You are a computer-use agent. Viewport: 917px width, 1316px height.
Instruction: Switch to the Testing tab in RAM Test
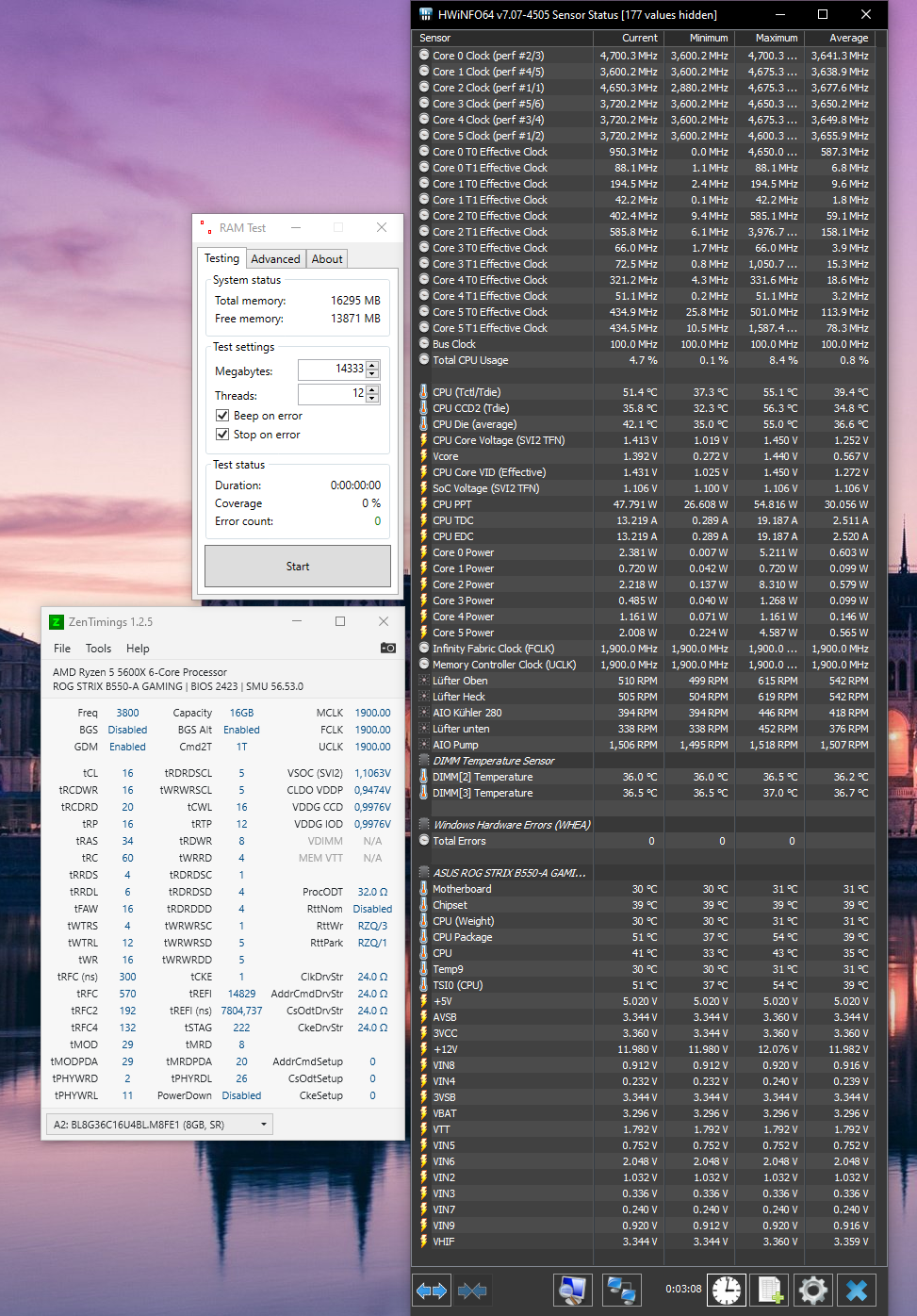click(x=222, y=258)
